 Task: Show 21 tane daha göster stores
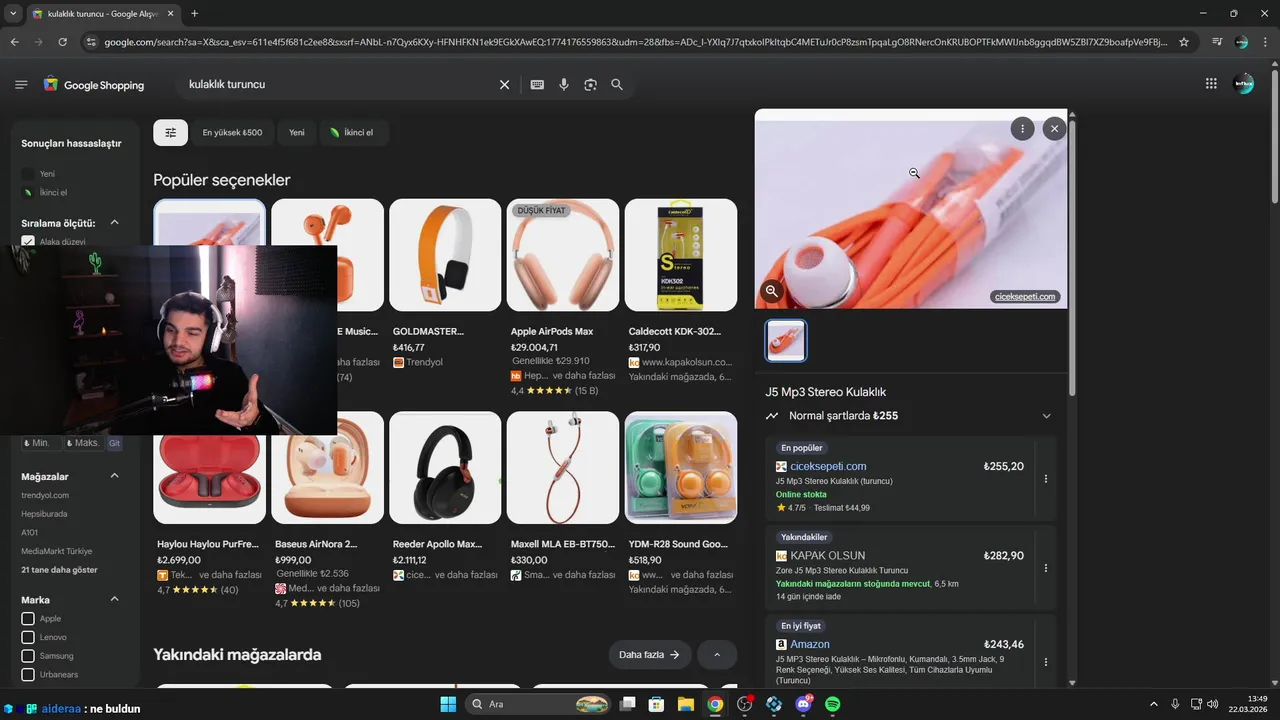59,570
